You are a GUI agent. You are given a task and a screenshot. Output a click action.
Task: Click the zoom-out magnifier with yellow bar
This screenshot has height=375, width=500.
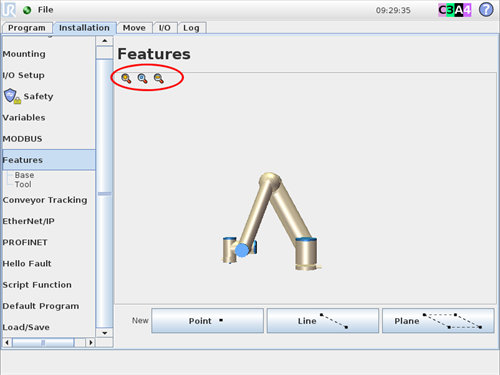tap(159, 79)
